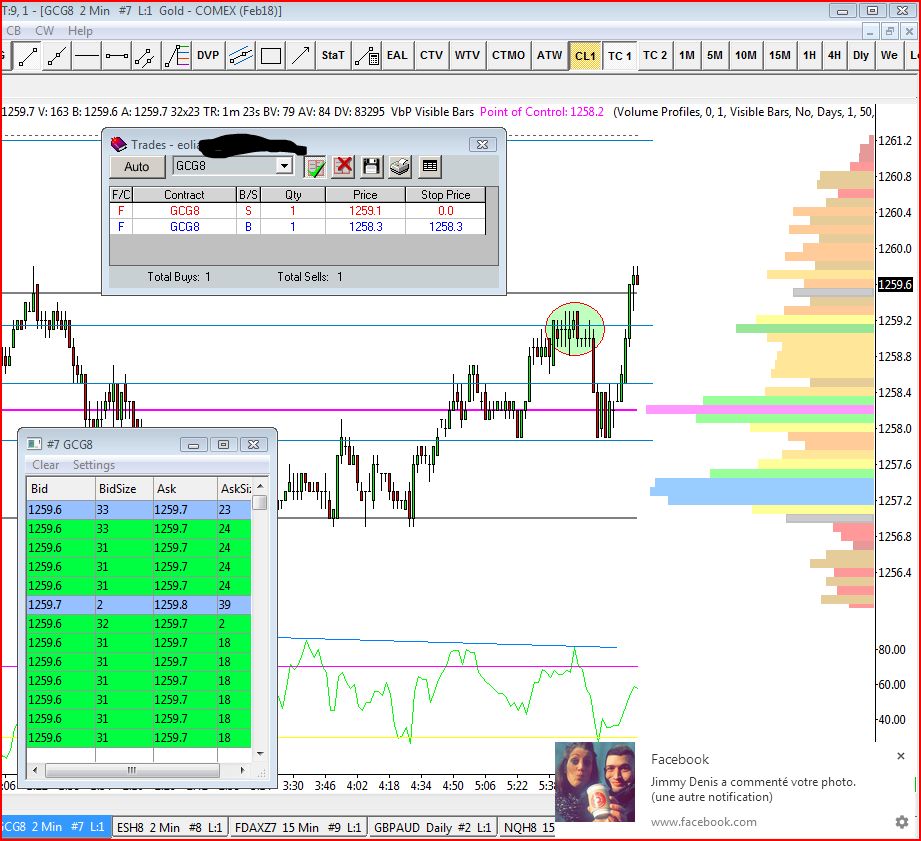Viewport: 921px width, 841px height.
Task: Switch to GBPAUD Daily chart tab
Action: (x=432, y=827)
